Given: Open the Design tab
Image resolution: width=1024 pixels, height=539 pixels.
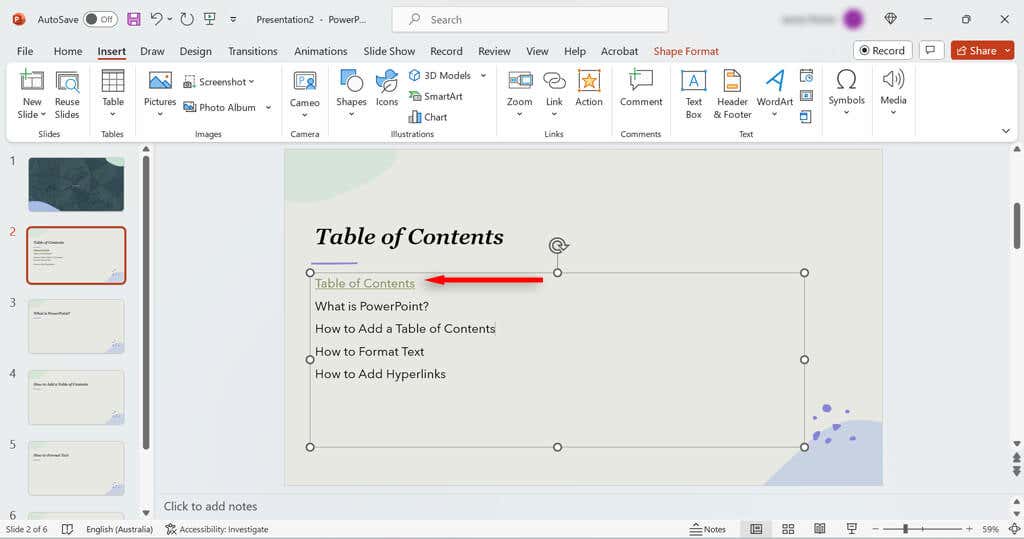Looking at the screenshot, I should [195, 51].
